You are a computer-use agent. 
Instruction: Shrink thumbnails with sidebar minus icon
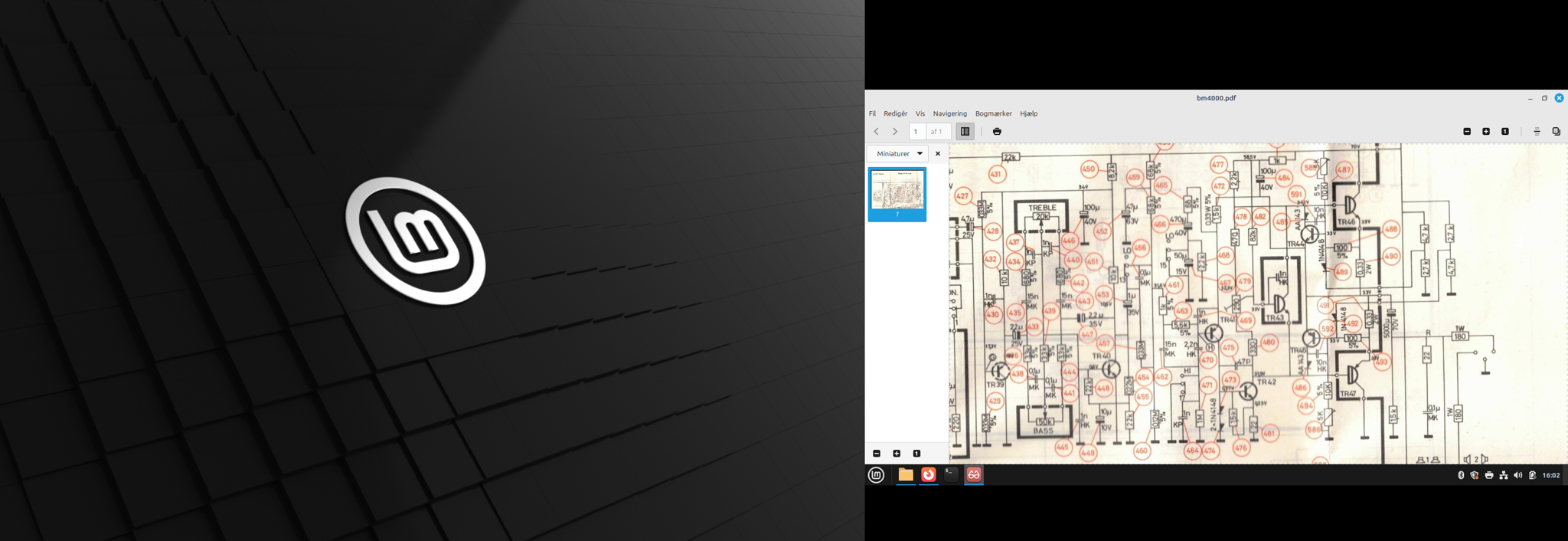click(x=877, y=454)
